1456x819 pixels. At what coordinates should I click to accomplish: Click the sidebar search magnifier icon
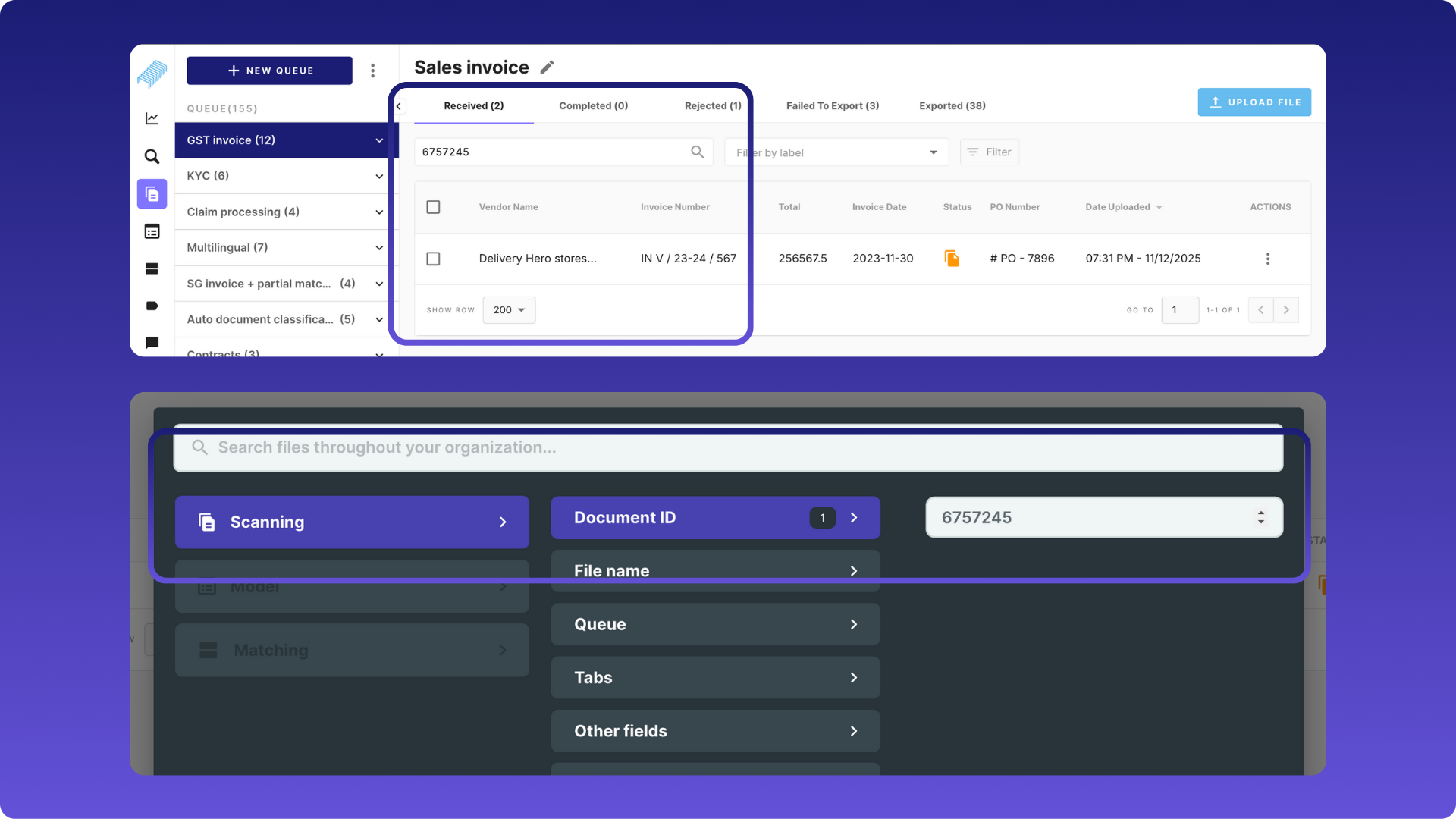pyautogui.click(x=152, y=156)
